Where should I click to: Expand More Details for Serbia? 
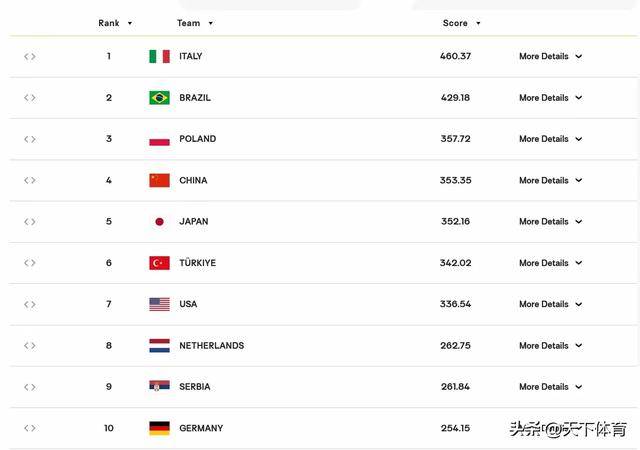point(550,387)
